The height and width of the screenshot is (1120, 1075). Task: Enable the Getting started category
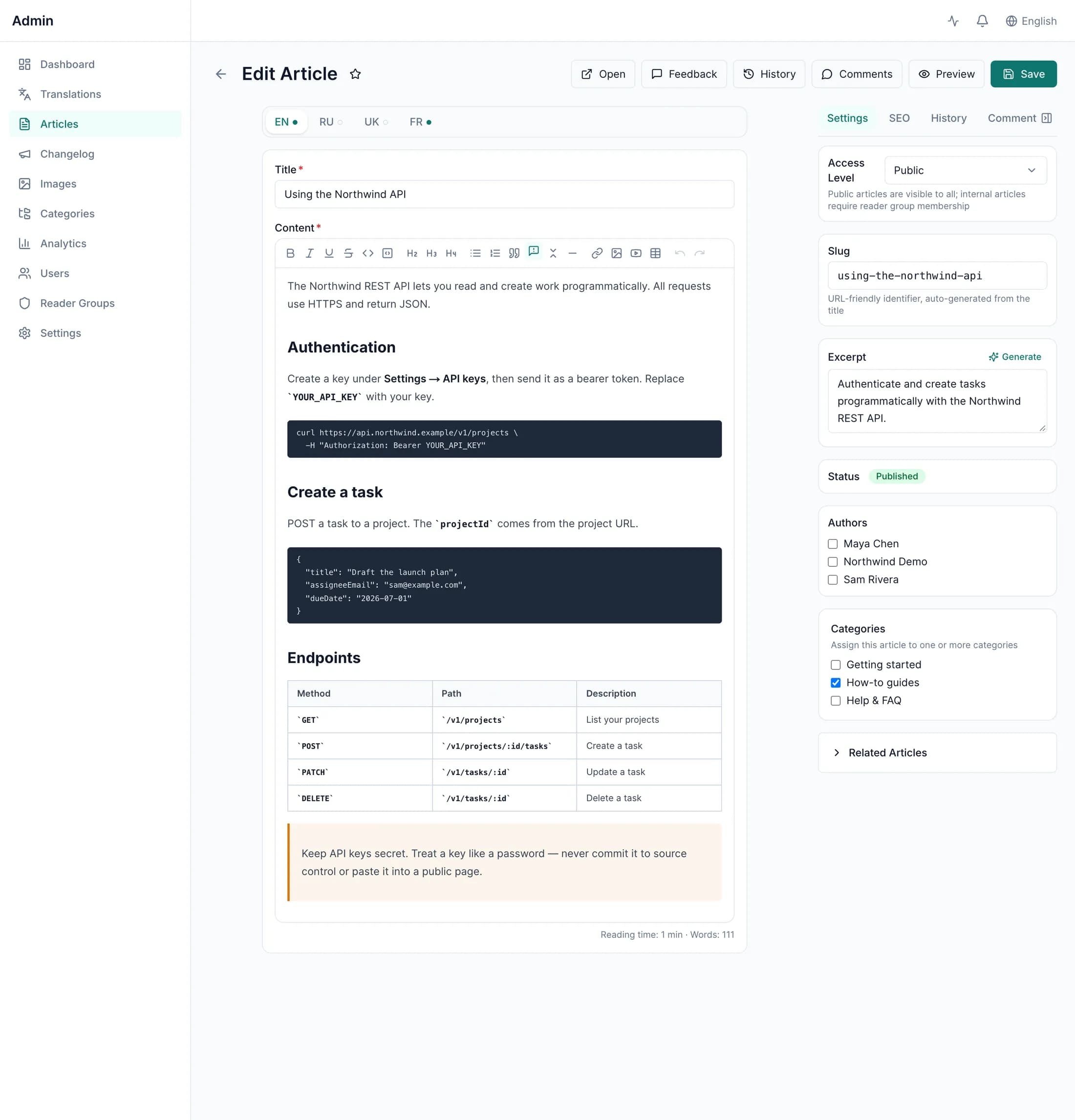[836, 665]
